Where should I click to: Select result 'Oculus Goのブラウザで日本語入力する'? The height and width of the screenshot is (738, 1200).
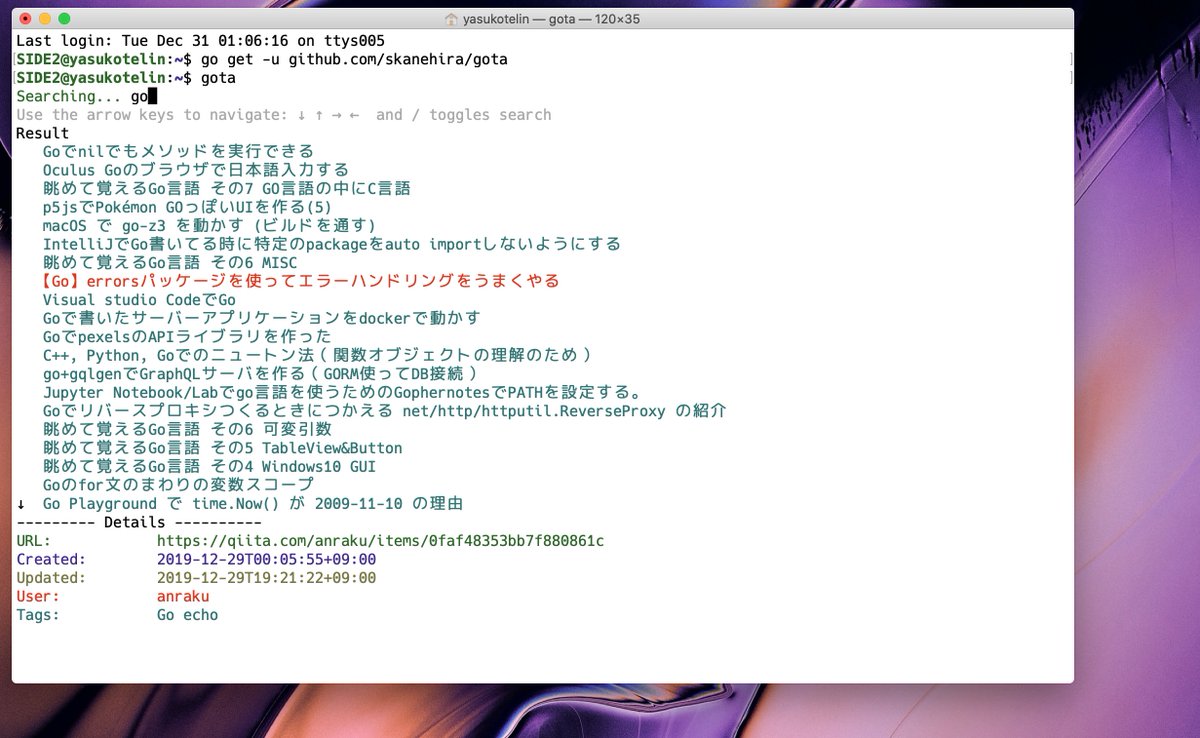196,170
